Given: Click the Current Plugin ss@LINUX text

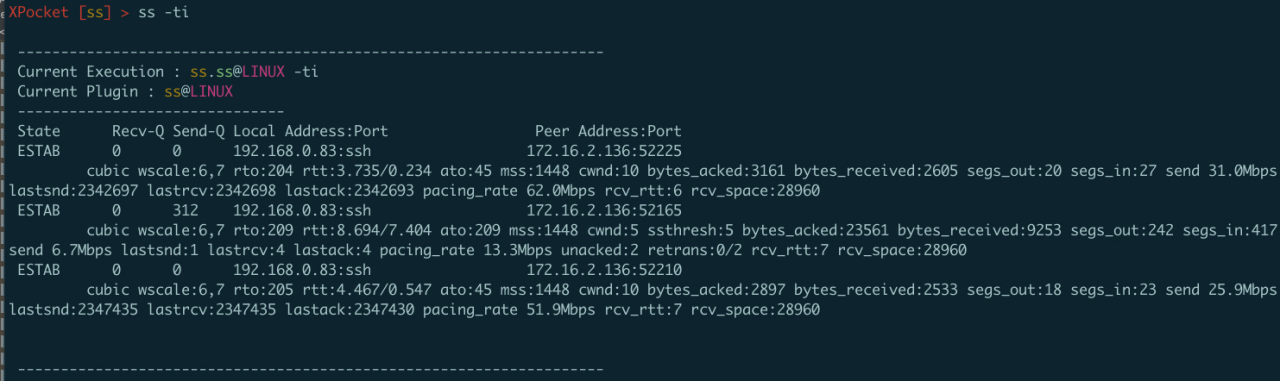Looking at the screenshot, I should [x=125, y=91].
